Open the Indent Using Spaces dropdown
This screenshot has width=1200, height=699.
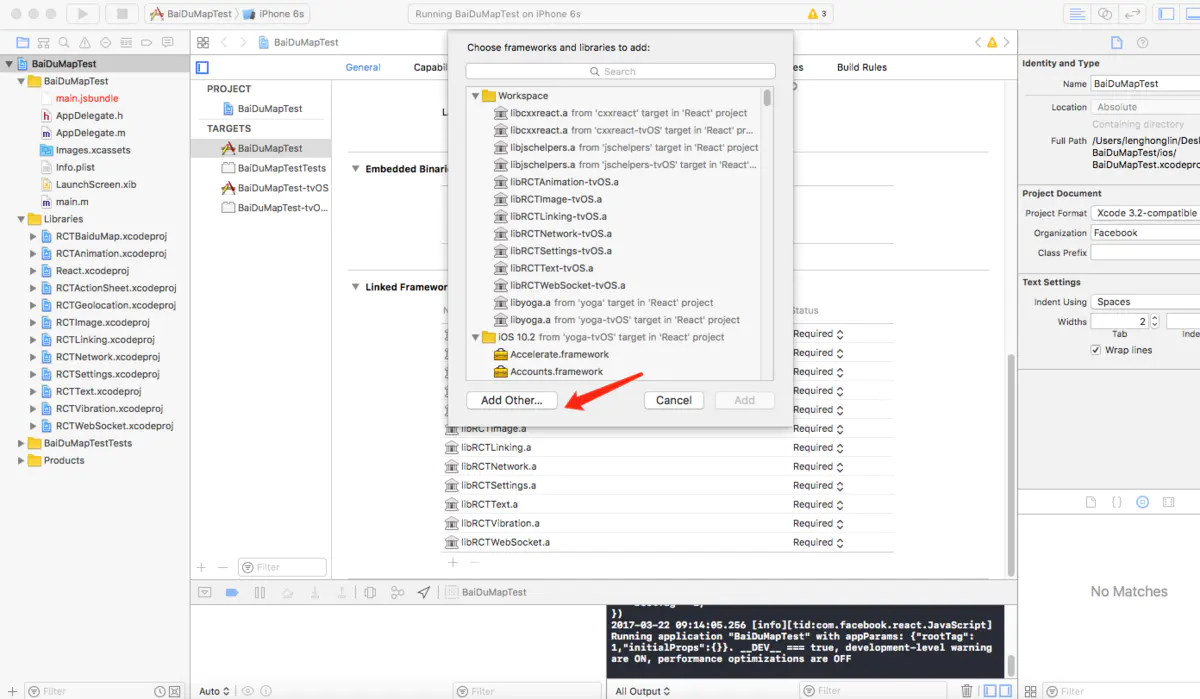pos(1145,301)
